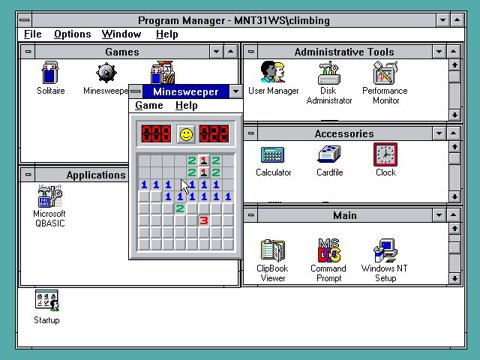Open the Window menu in Program Manager
Screen dimensions: 480x360
pos(121,34)
